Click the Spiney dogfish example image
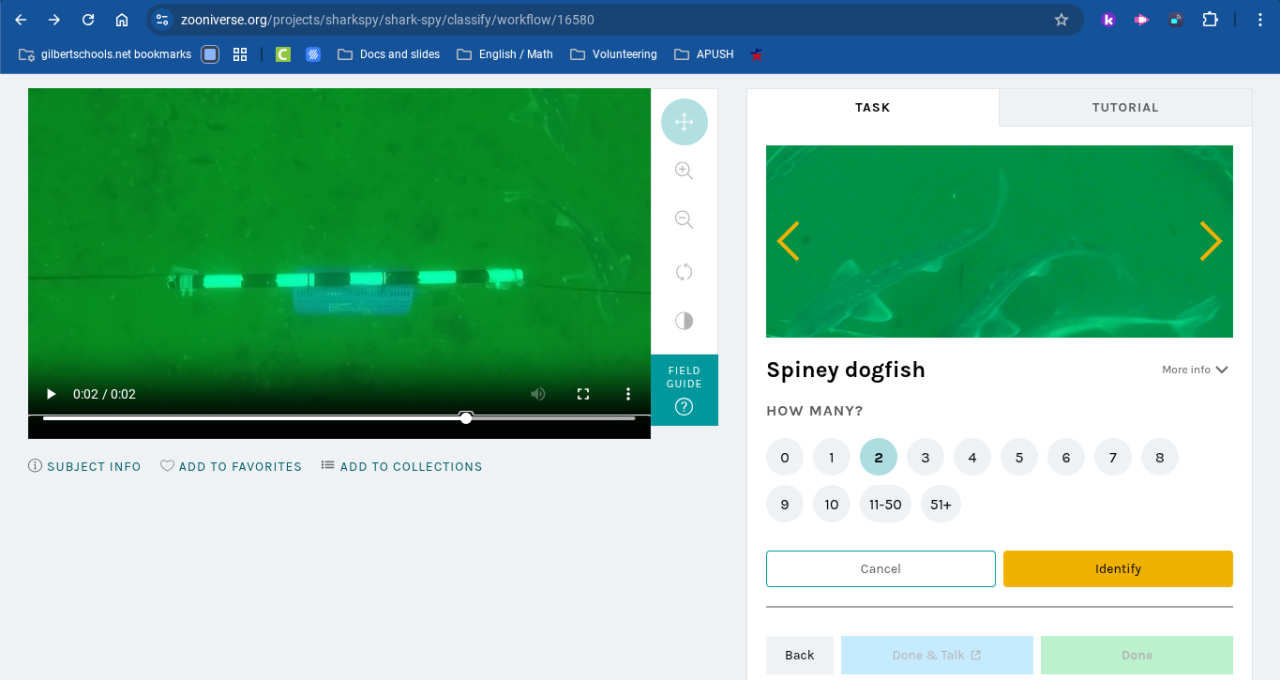This screenshot has width=1280, height=680. [999, 241]
